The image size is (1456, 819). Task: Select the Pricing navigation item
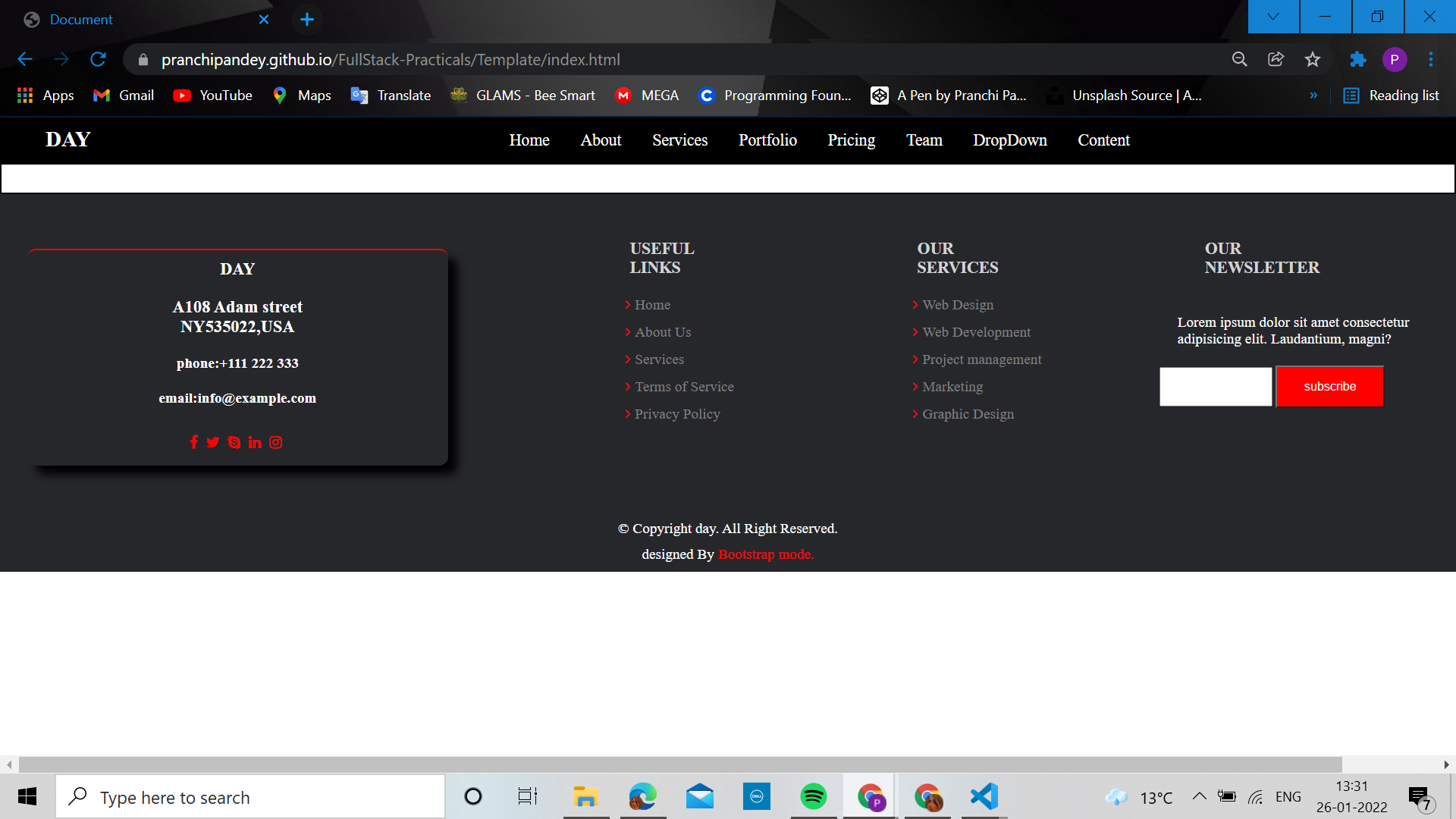click(x=851, y=140)
